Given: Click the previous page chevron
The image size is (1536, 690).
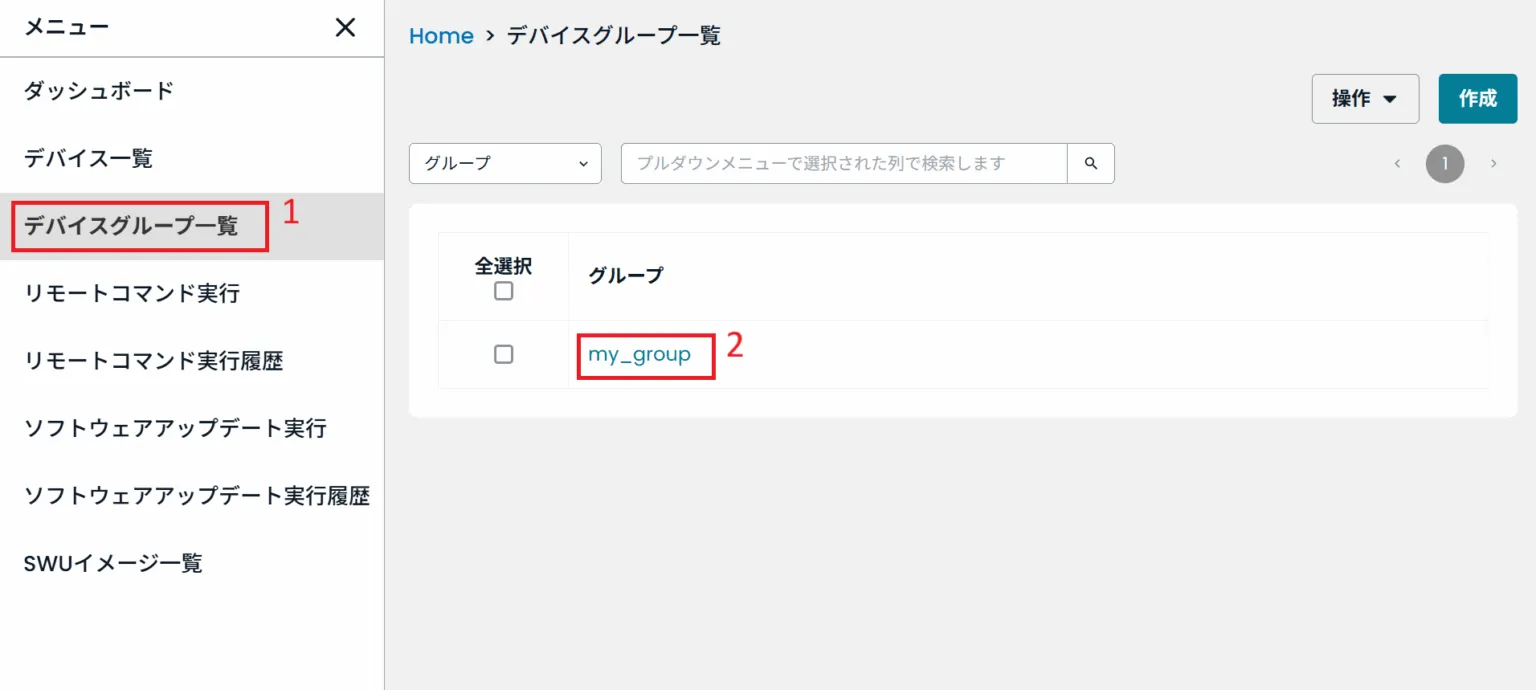Looking at the screenshot, I should pos(1396,163).
